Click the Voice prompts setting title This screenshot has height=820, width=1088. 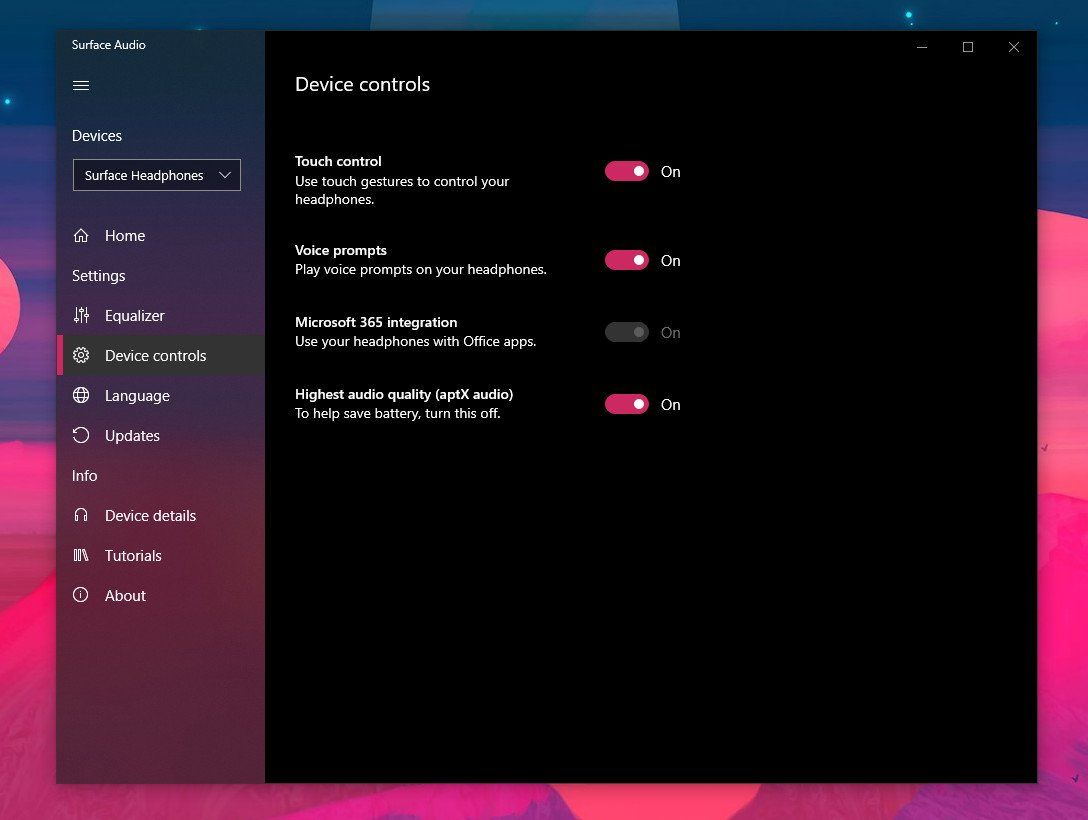[x=341, y=250]
